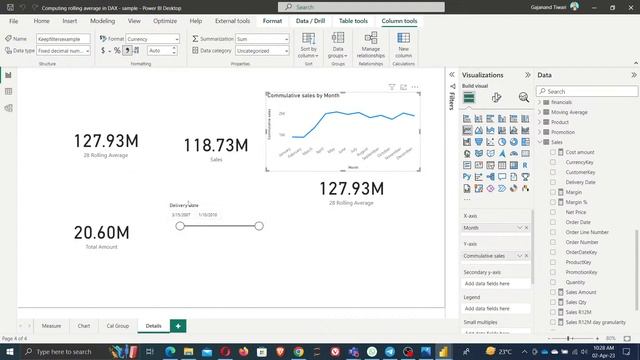Click the left Delivery date slider handle
Screen dimensions: 640x360
click(x=180, y=226)
